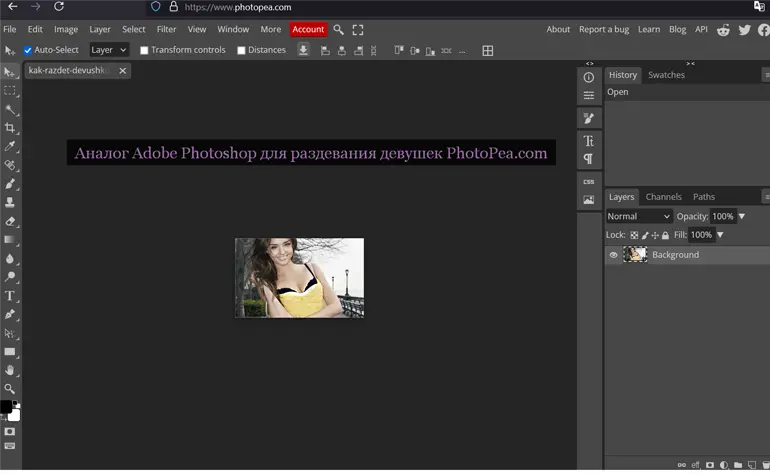
Task: Open the Info panel icon
Action: 589,78
